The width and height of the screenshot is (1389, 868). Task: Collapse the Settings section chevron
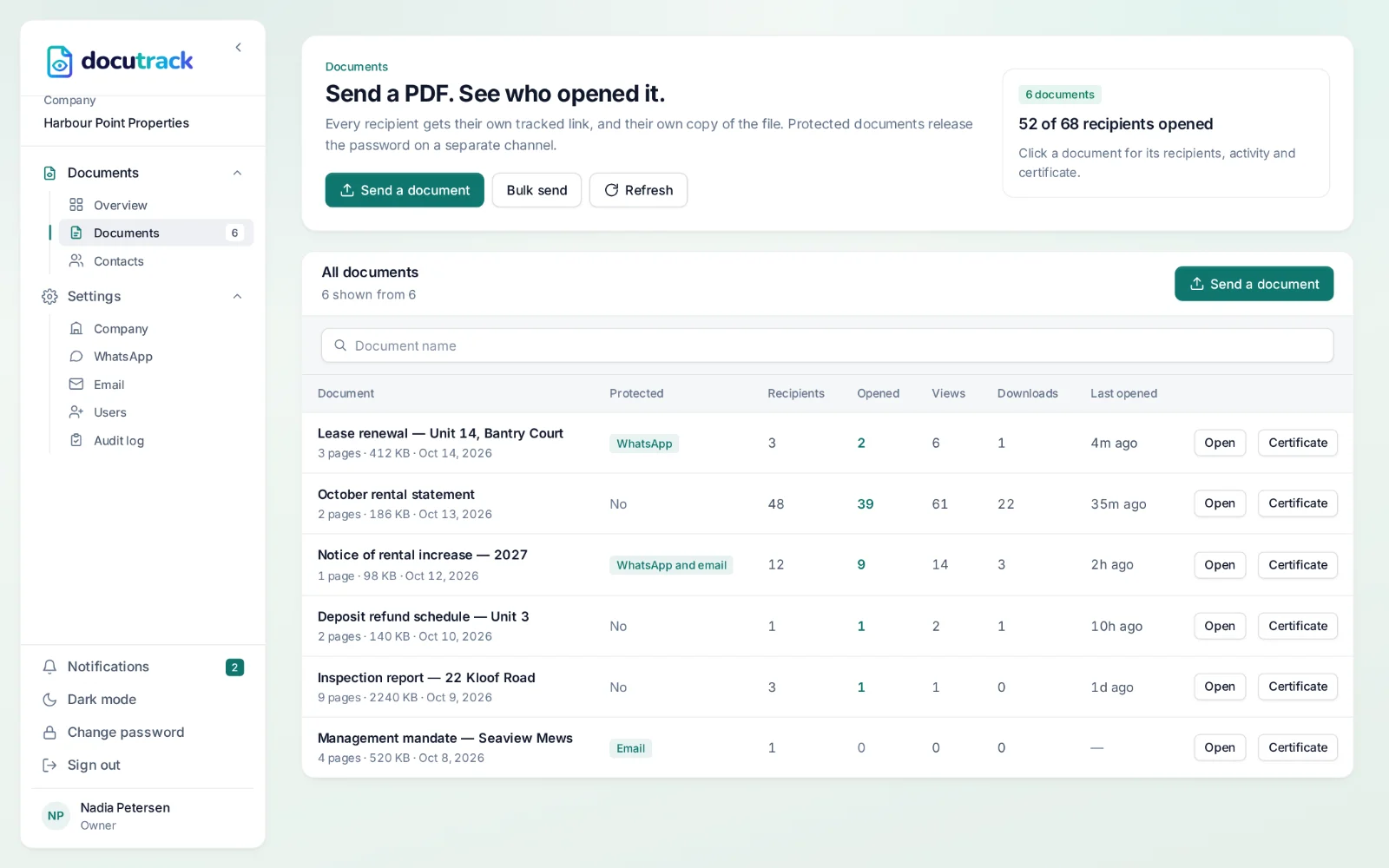pyautogui.click(x=237, y=296)
